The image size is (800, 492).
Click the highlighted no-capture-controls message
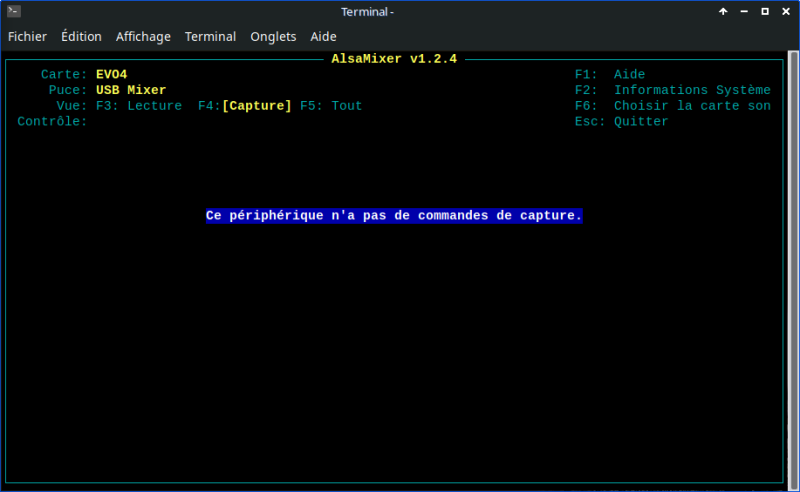394,215
